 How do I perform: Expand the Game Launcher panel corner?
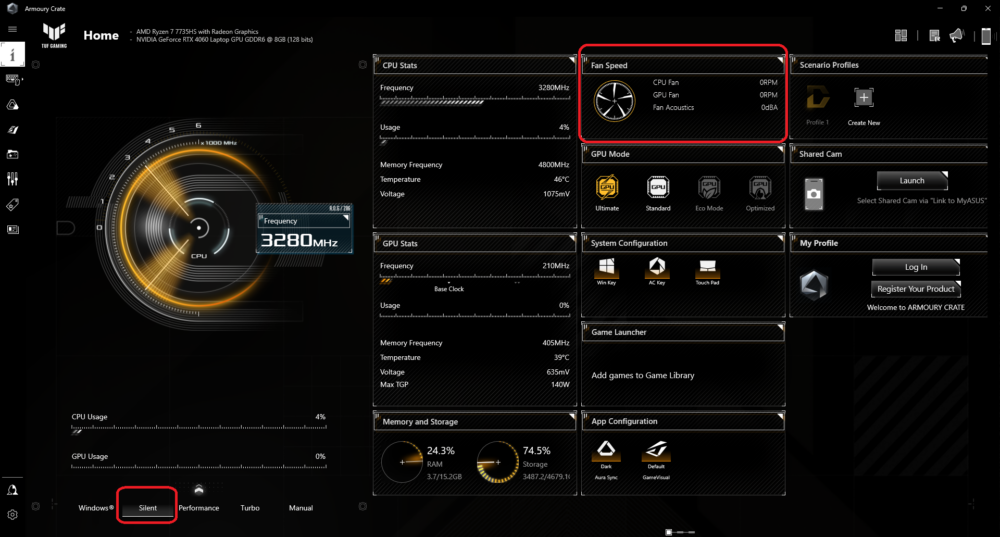point(780,327)
